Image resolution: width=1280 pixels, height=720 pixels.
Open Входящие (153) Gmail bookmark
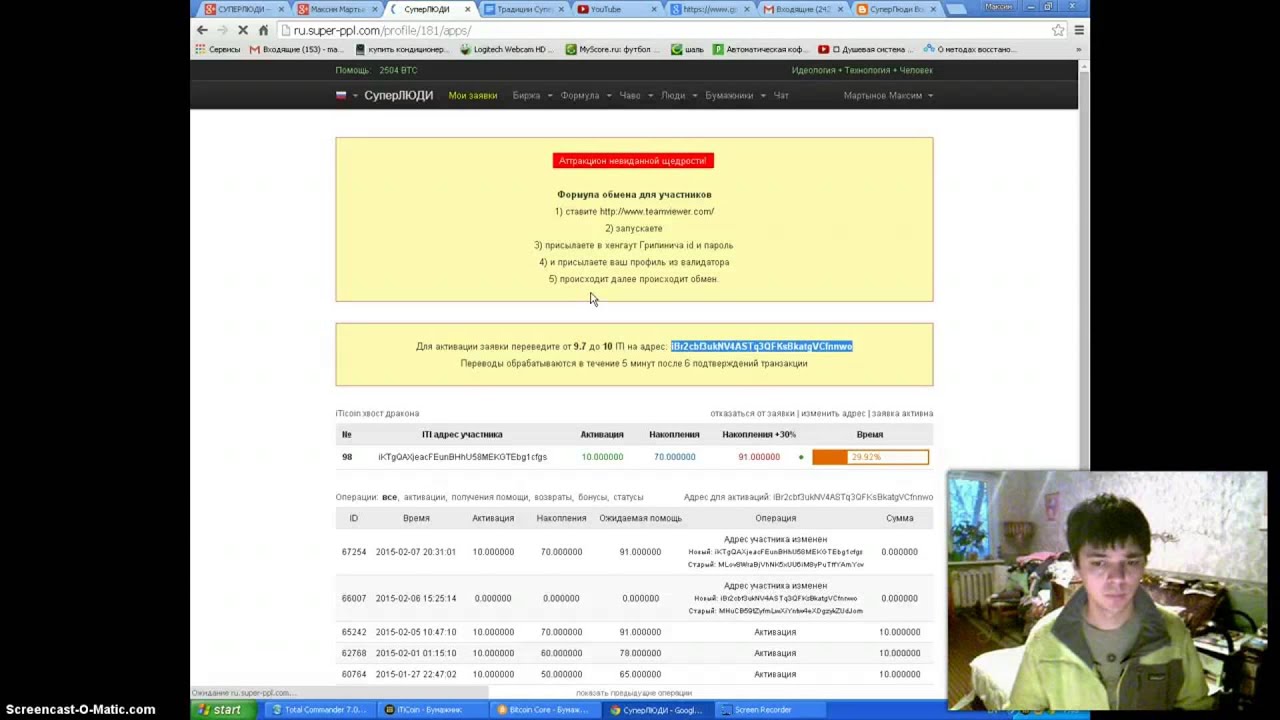297,49
